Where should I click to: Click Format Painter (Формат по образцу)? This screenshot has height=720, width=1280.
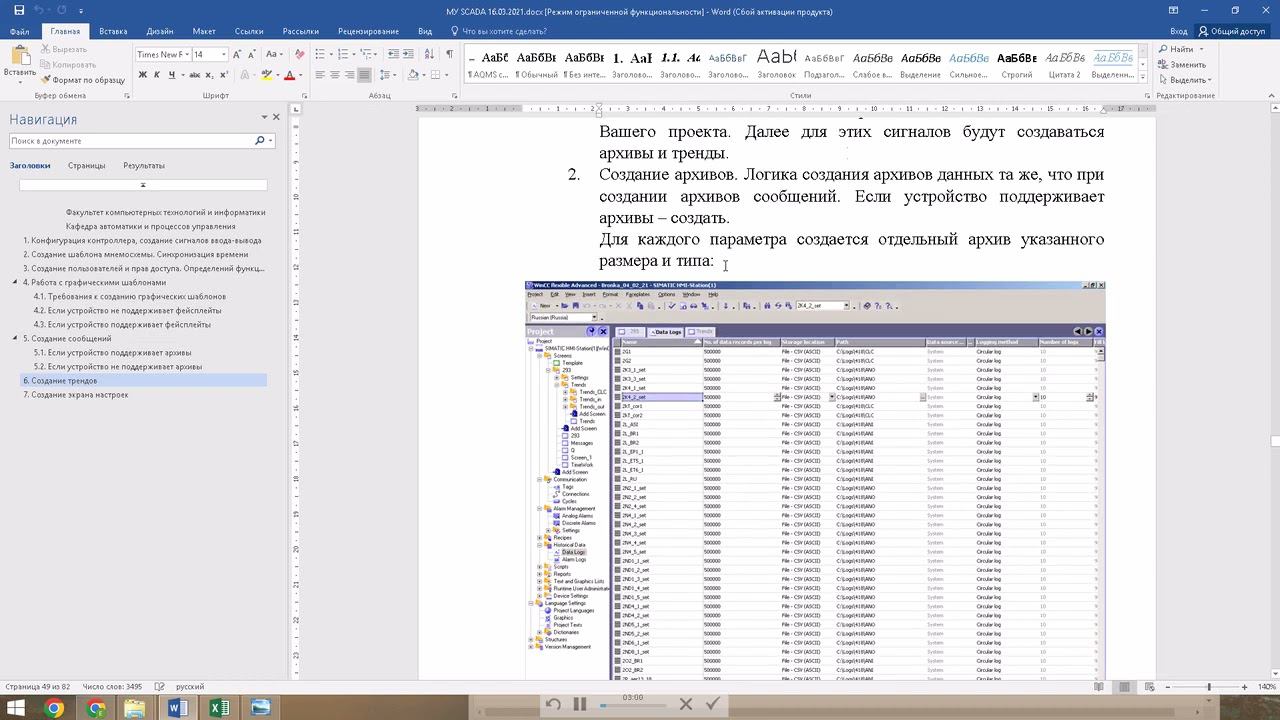(x=83, y=80)
